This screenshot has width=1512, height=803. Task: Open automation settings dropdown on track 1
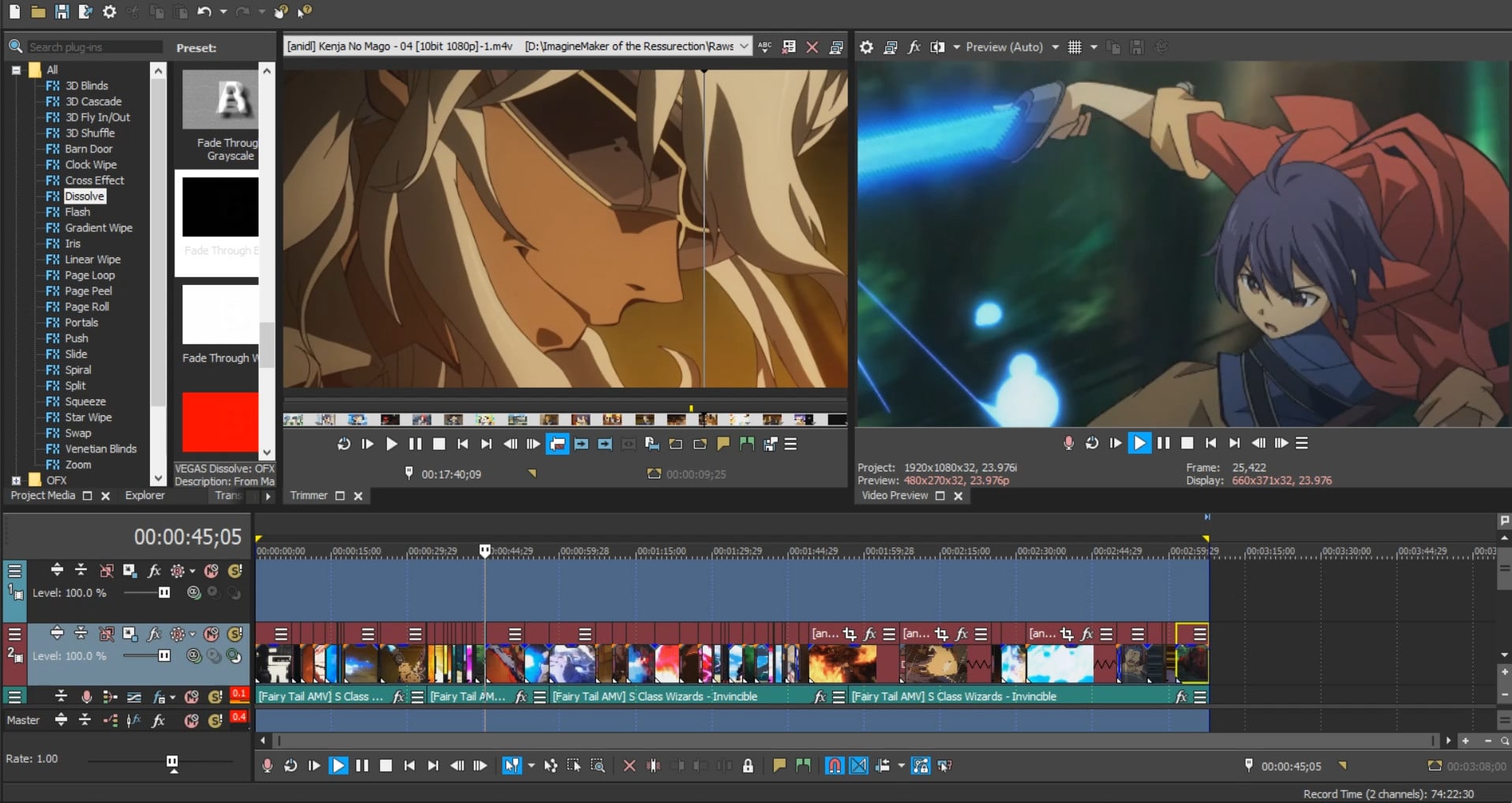click(192, 570)
